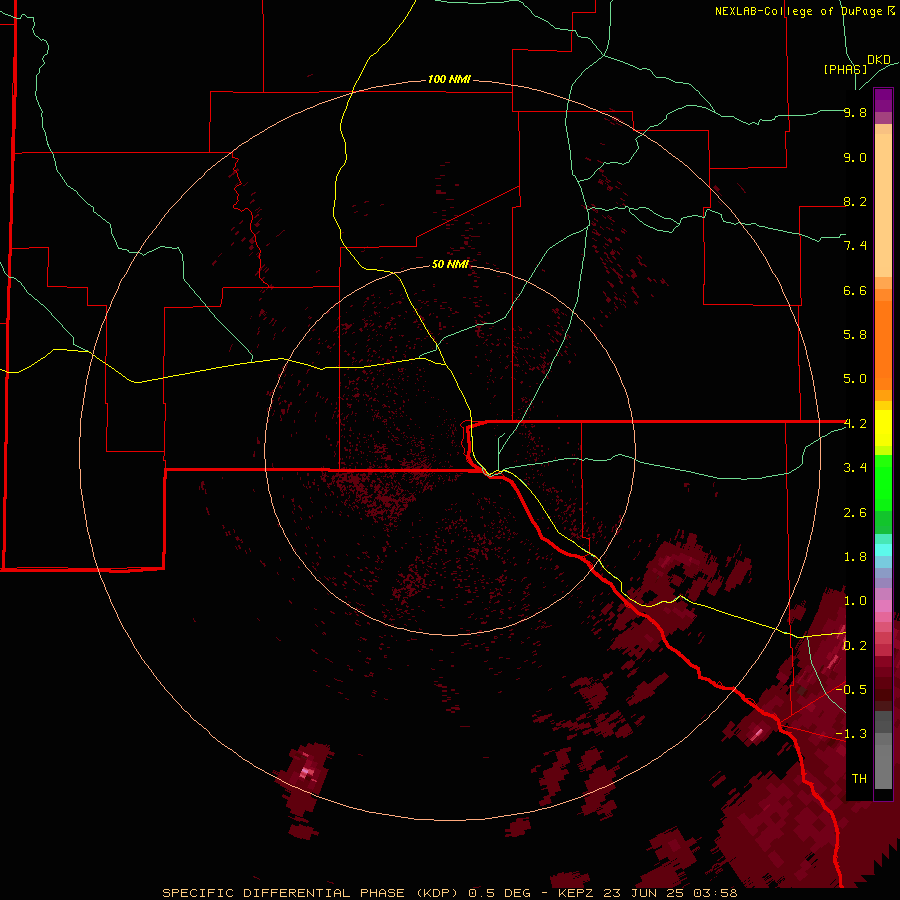Pick the cyan segment of the color bar
This screenshot has width=900, height=900.
tap(883, 550)
